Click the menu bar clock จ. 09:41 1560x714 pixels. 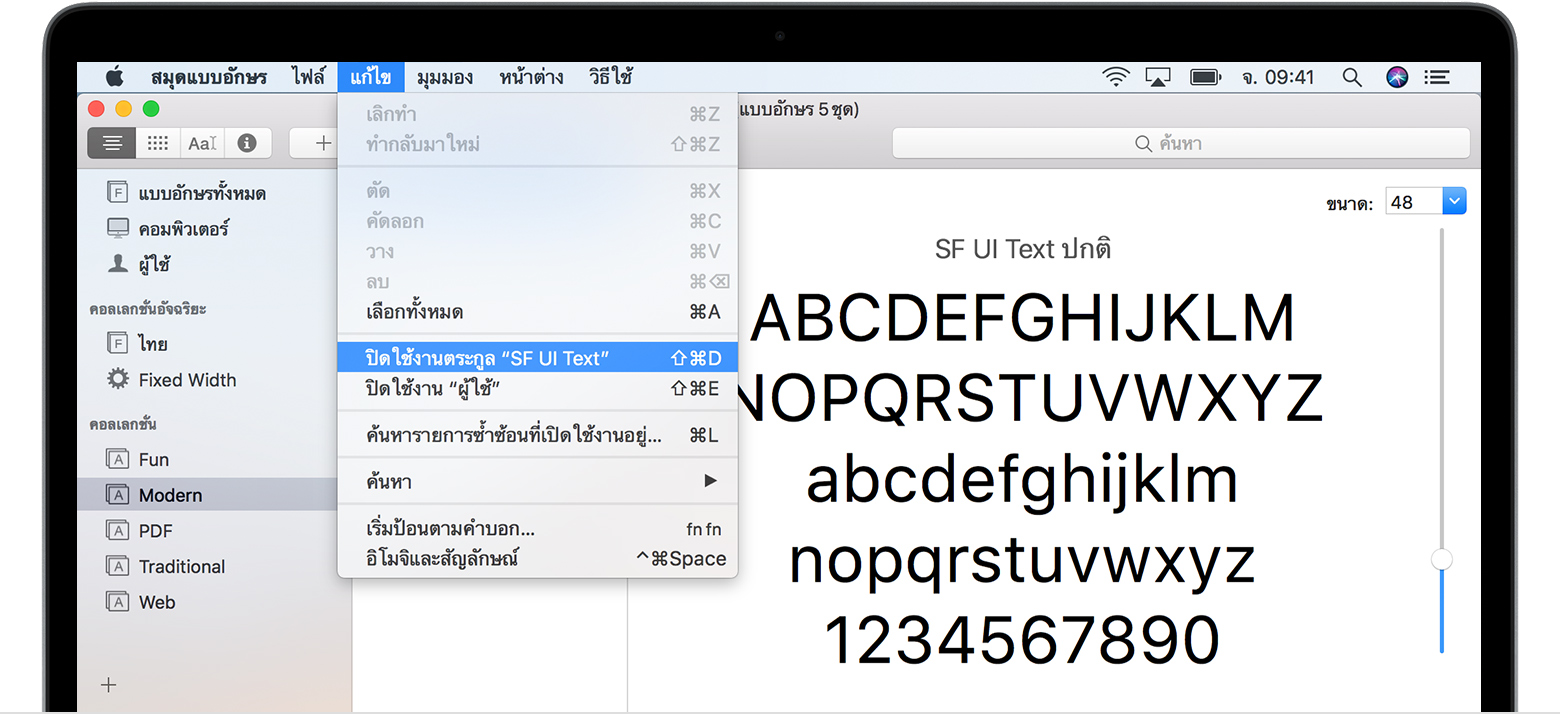click(x=1279, y=77)
